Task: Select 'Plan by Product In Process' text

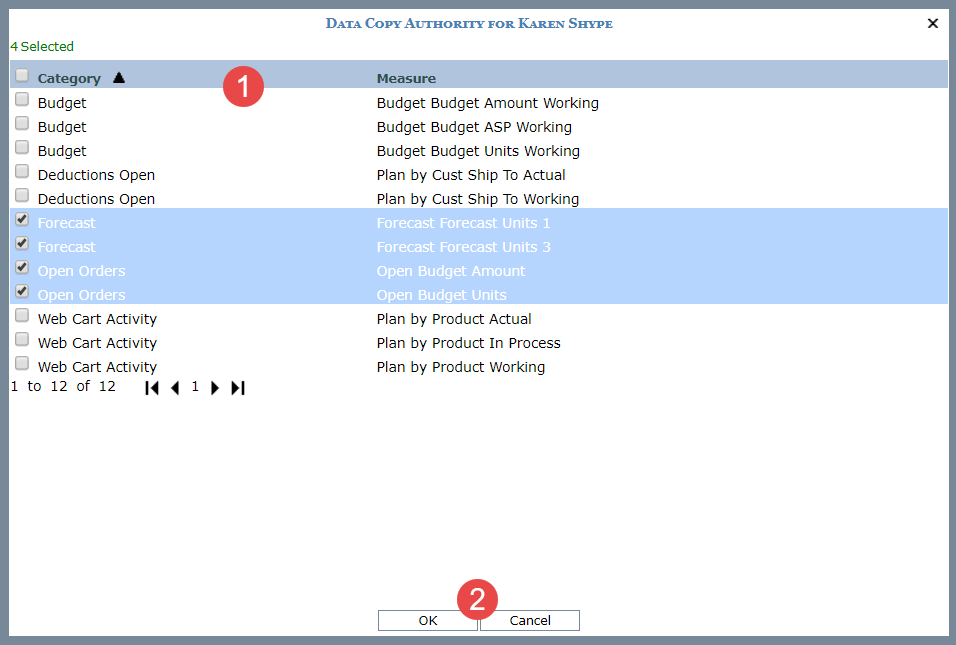Action: click(x=468, y=343)
